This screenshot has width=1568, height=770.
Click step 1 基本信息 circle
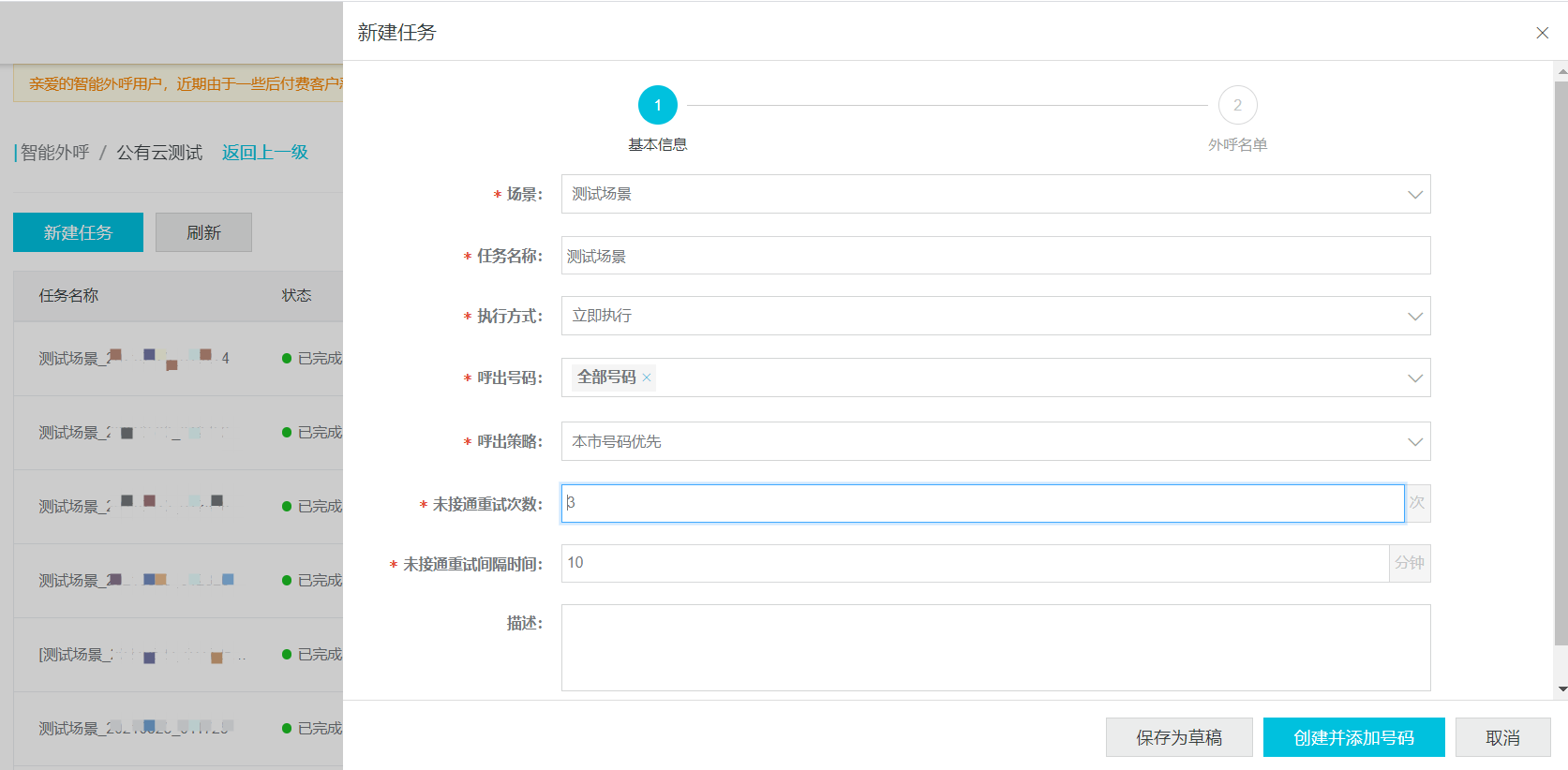658,105
